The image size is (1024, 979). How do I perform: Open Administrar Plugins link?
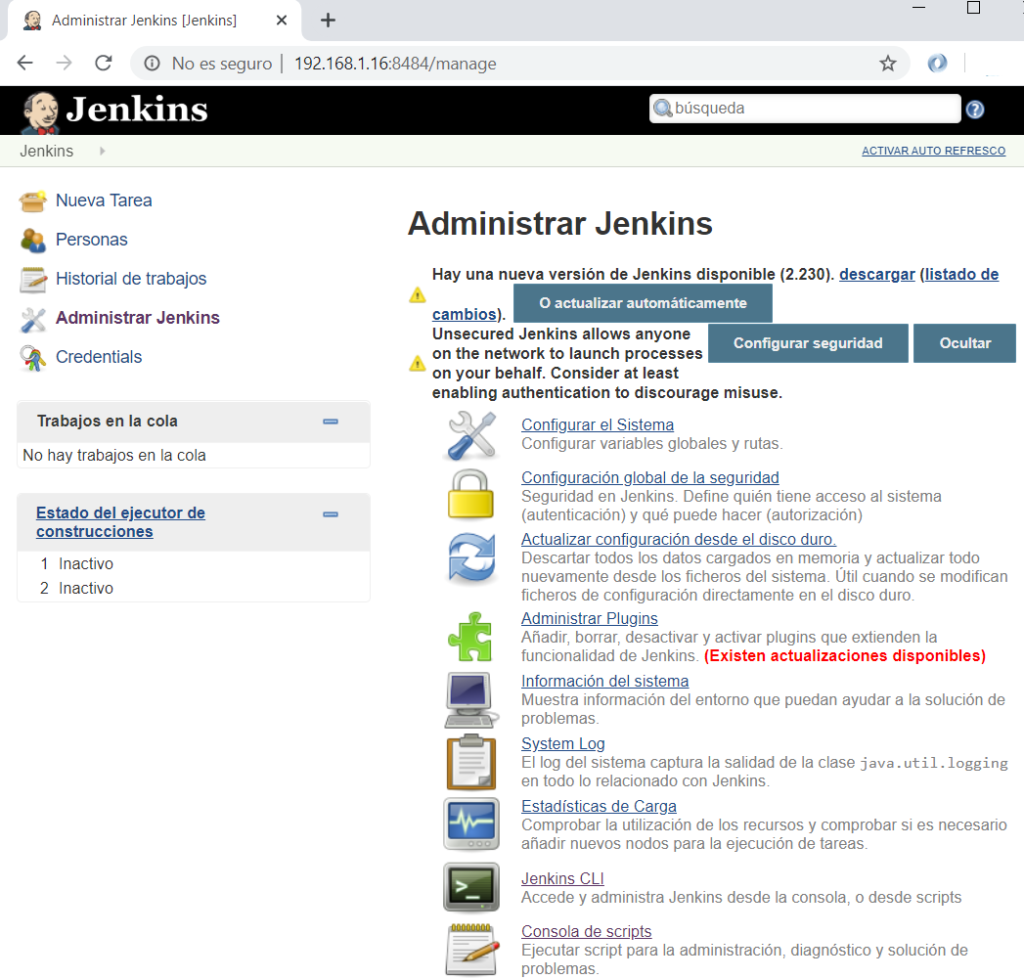[589, 618]
